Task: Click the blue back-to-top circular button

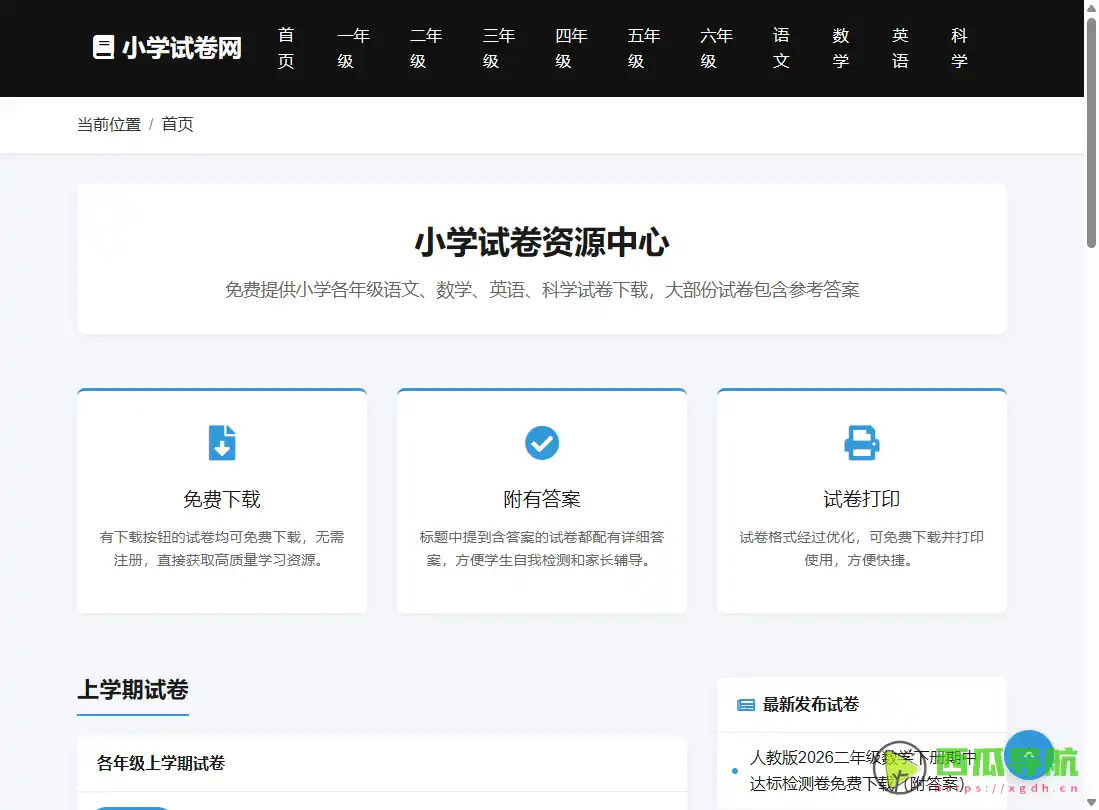Action: (x=1029, y=755)
